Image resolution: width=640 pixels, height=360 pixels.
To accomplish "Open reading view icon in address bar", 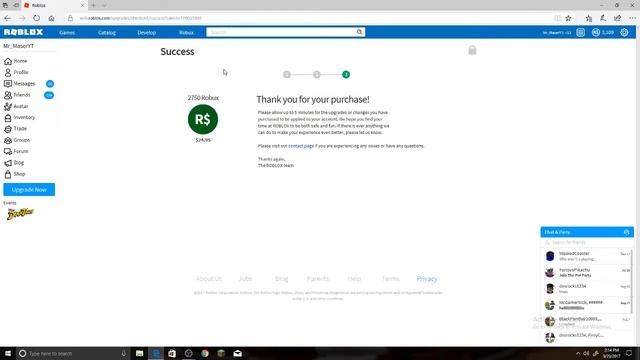I will (557, 18).
